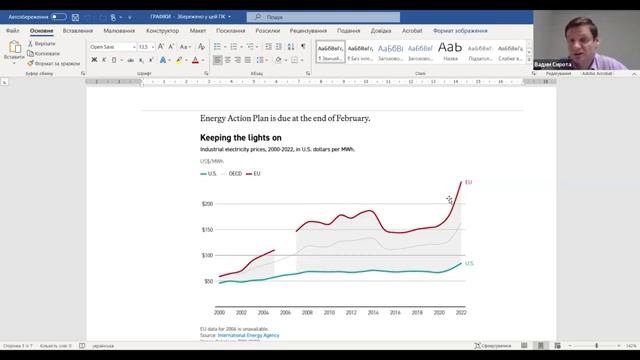Click the Clear Formatting icon

201,47
